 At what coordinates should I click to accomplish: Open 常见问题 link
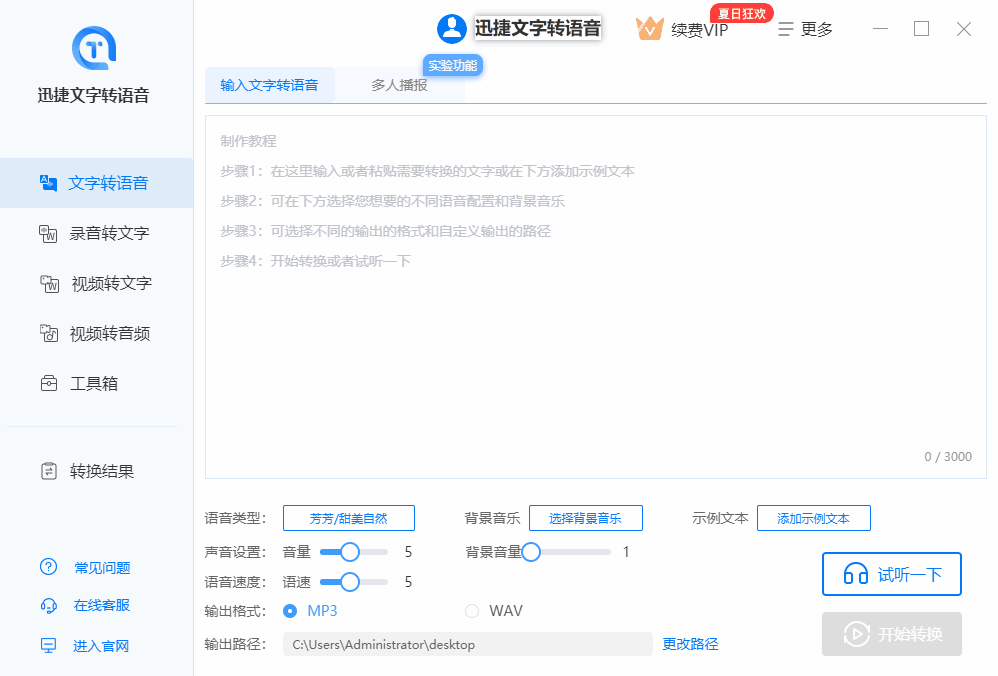[x=102, y=568]
